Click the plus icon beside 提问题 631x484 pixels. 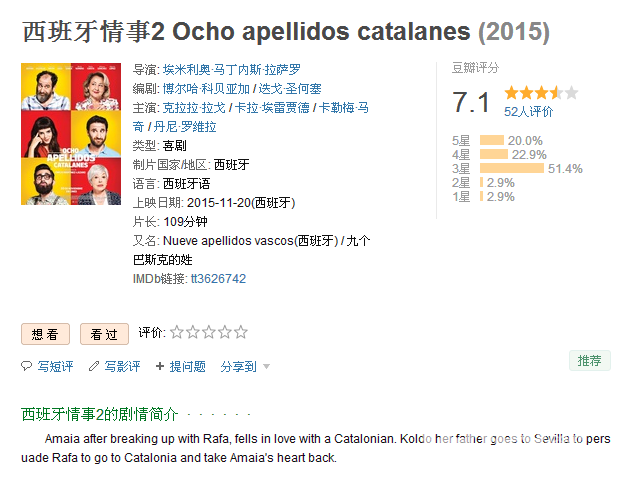point(160,366)
